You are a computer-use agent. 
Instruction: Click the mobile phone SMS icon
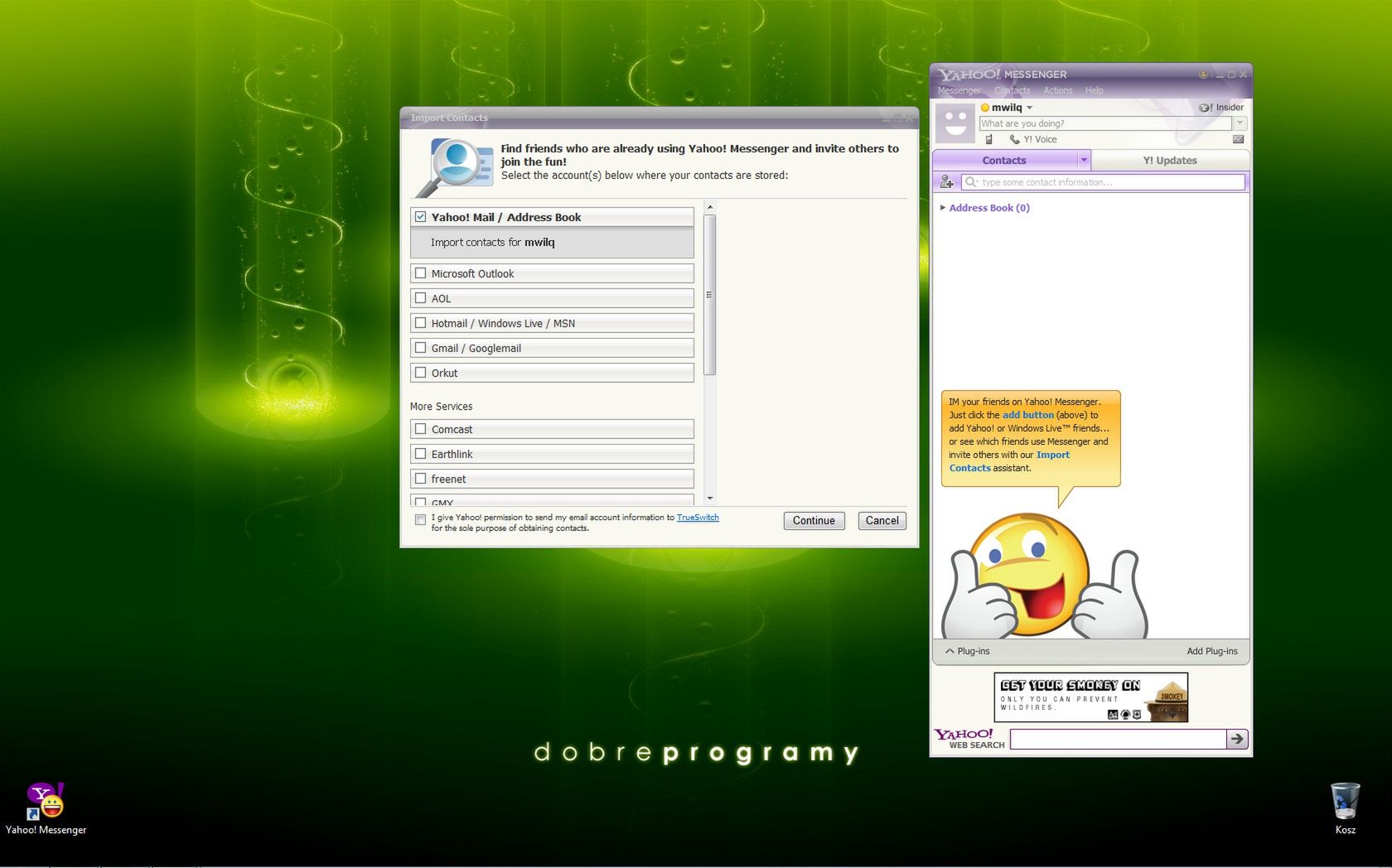[x=988, y=139]
